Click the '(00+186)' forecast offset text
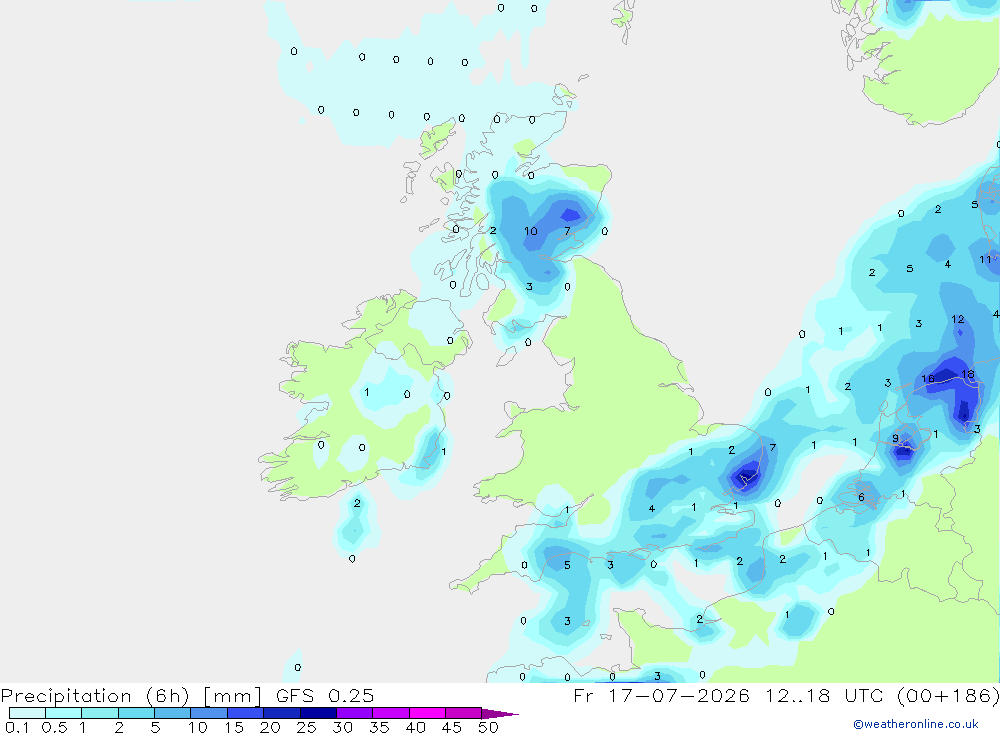Screen dimensions: 1000x733 [948, 695]
